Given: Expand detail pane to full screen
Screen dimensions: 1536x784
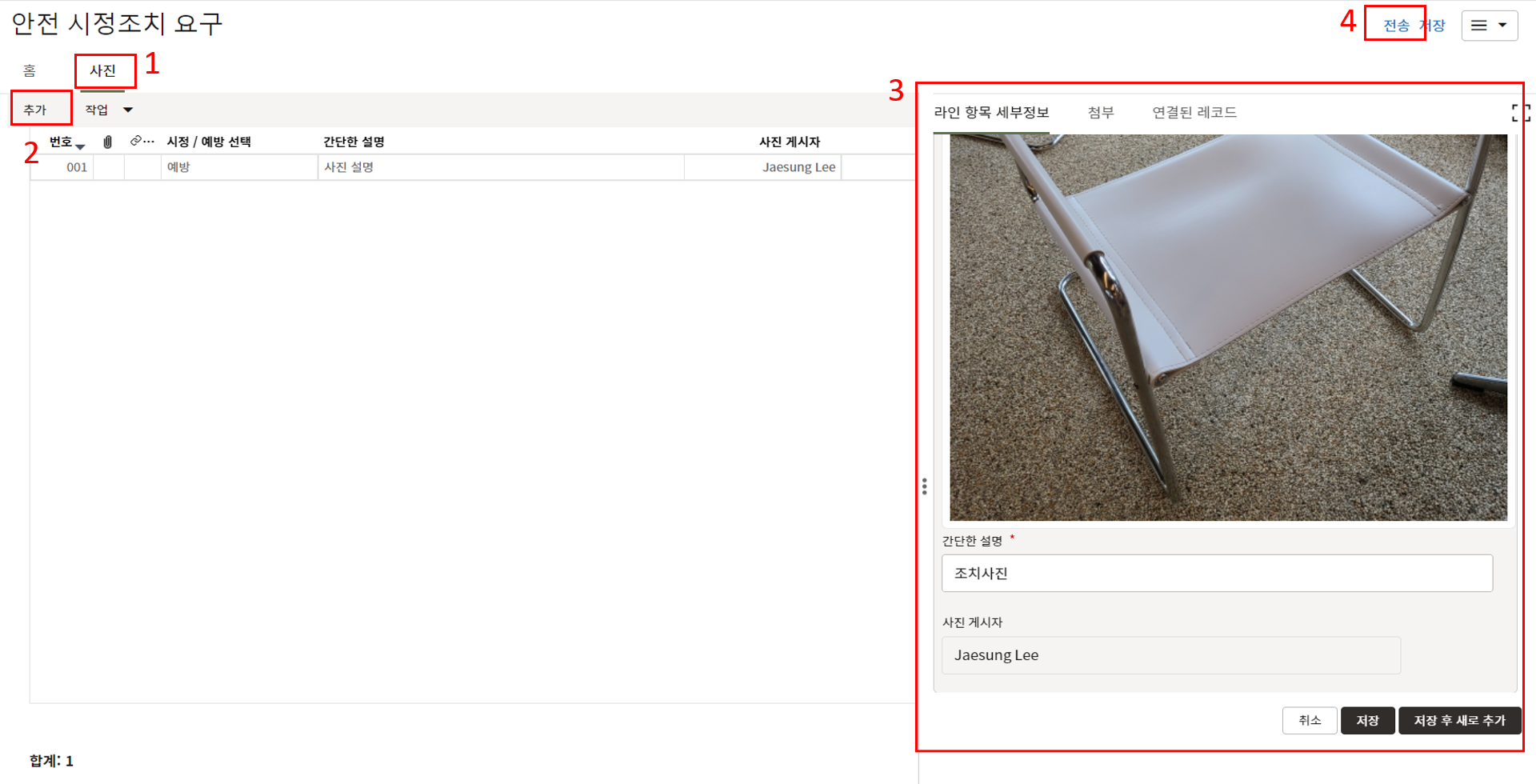Looking at the screenshot, I should click(x=1520, y=113).
